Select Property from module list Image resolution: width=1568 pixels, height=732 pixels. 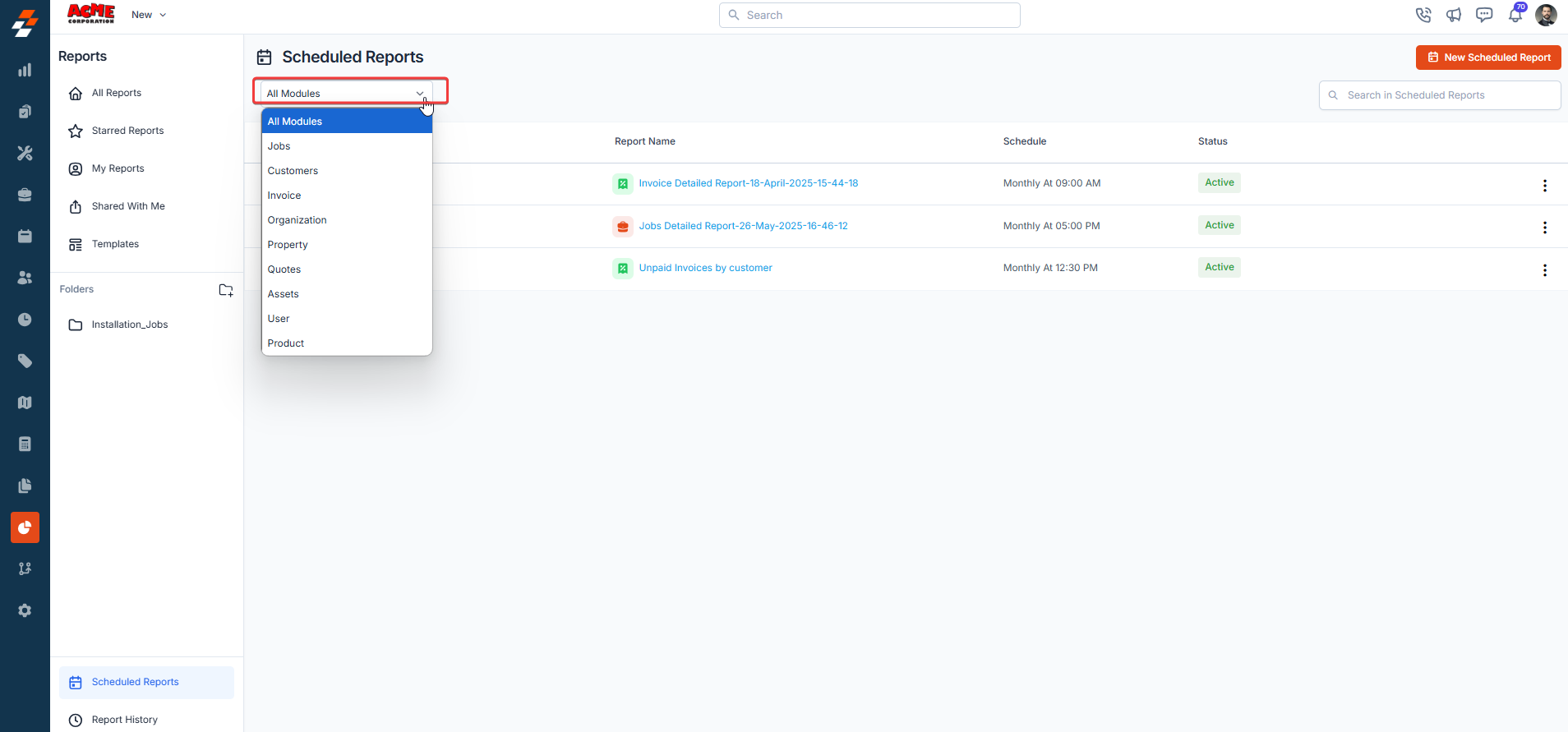tap(347, 245)
